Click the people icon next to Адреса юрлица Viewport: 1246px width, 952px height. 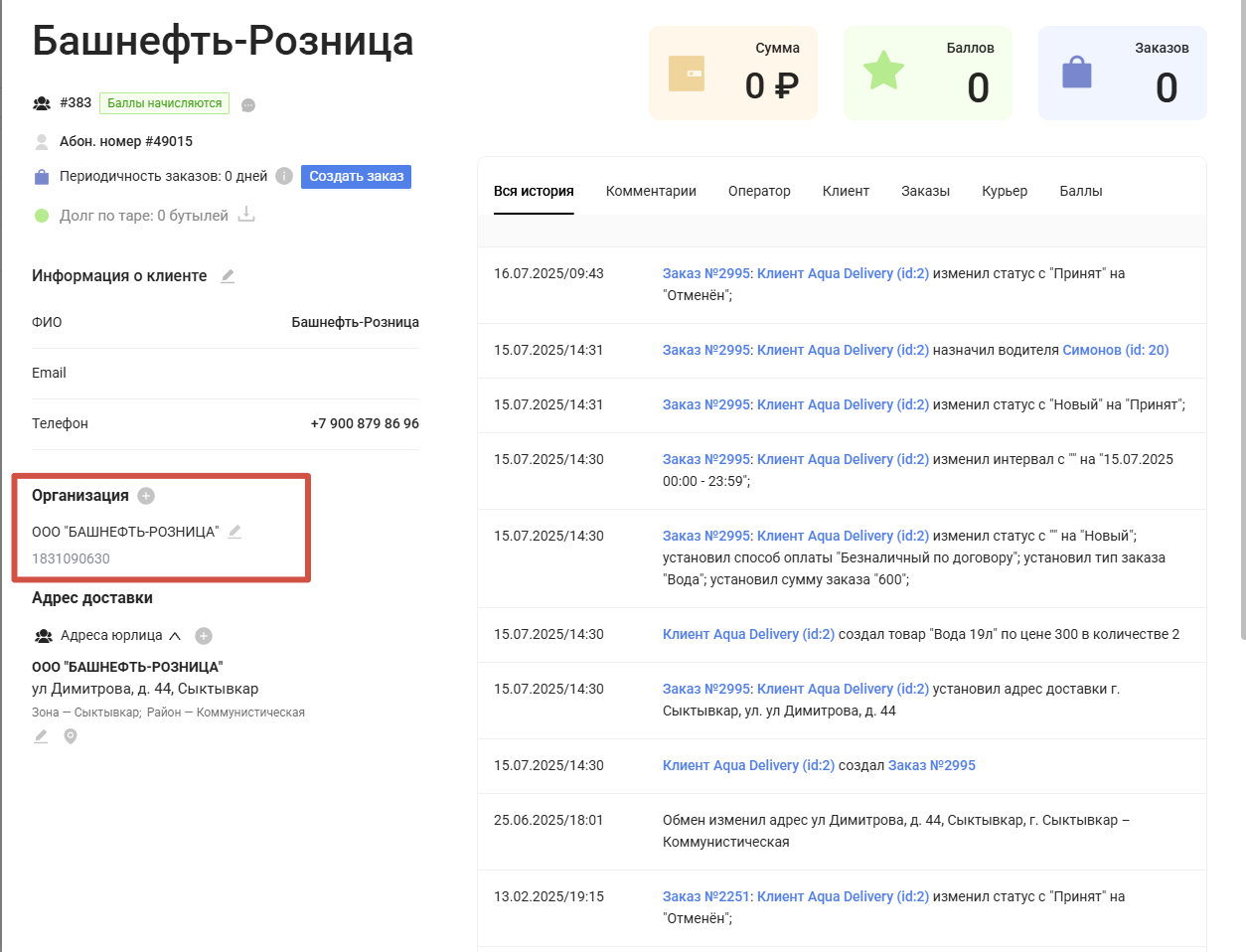[44, 636]
